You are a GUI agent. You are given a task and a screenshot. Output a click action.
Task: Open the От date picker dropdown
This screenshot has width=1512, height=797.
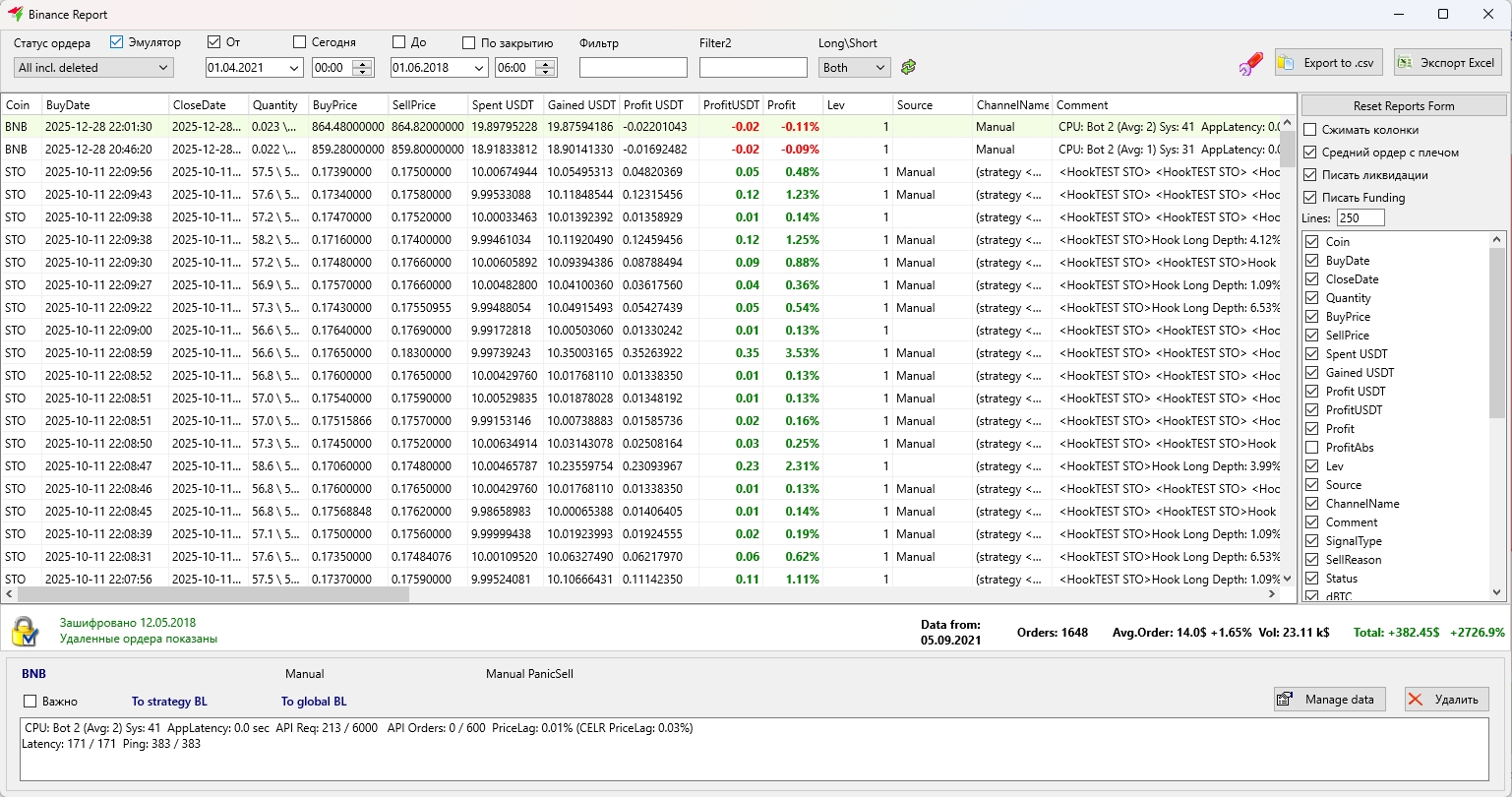(294, 68)
